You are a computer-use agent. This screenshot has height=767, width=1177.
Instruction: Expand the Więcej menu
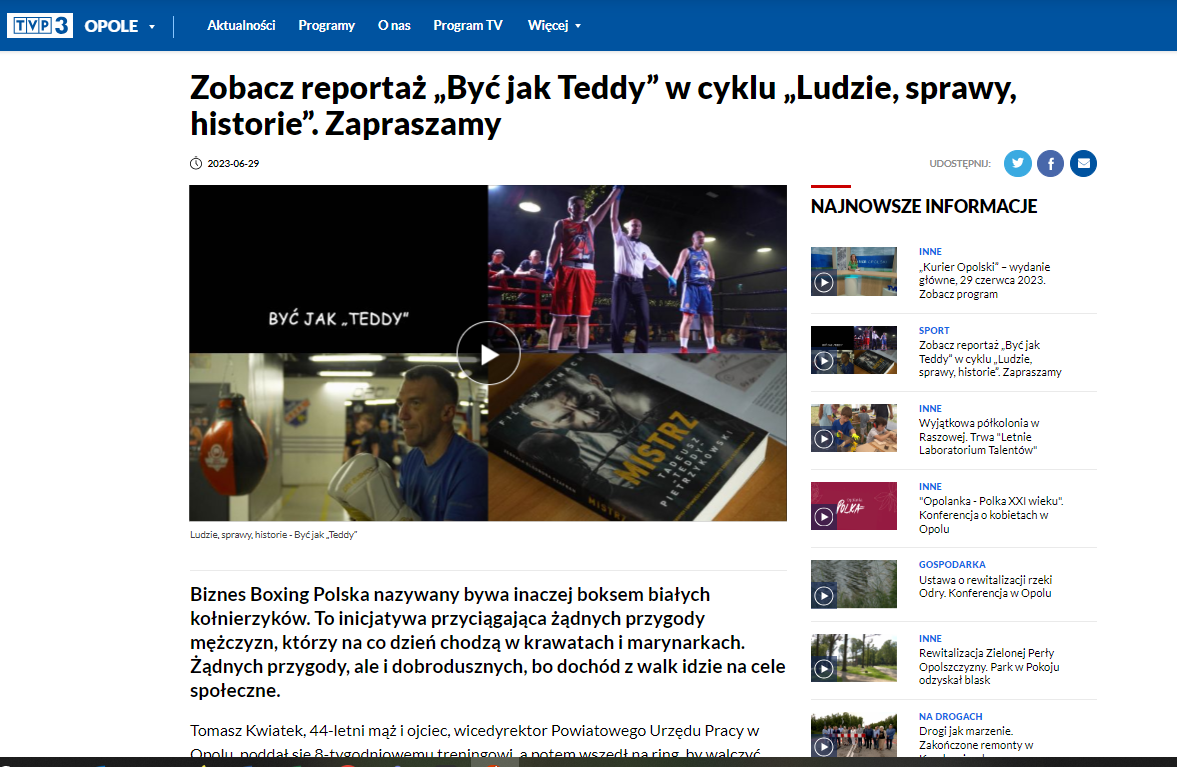coord(554,26)
